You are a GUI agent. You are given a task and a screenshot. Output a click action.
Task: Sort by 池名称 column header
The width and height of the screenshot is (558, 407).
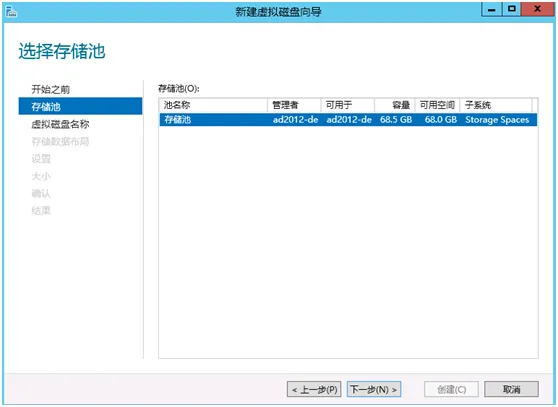pos(213,105)
